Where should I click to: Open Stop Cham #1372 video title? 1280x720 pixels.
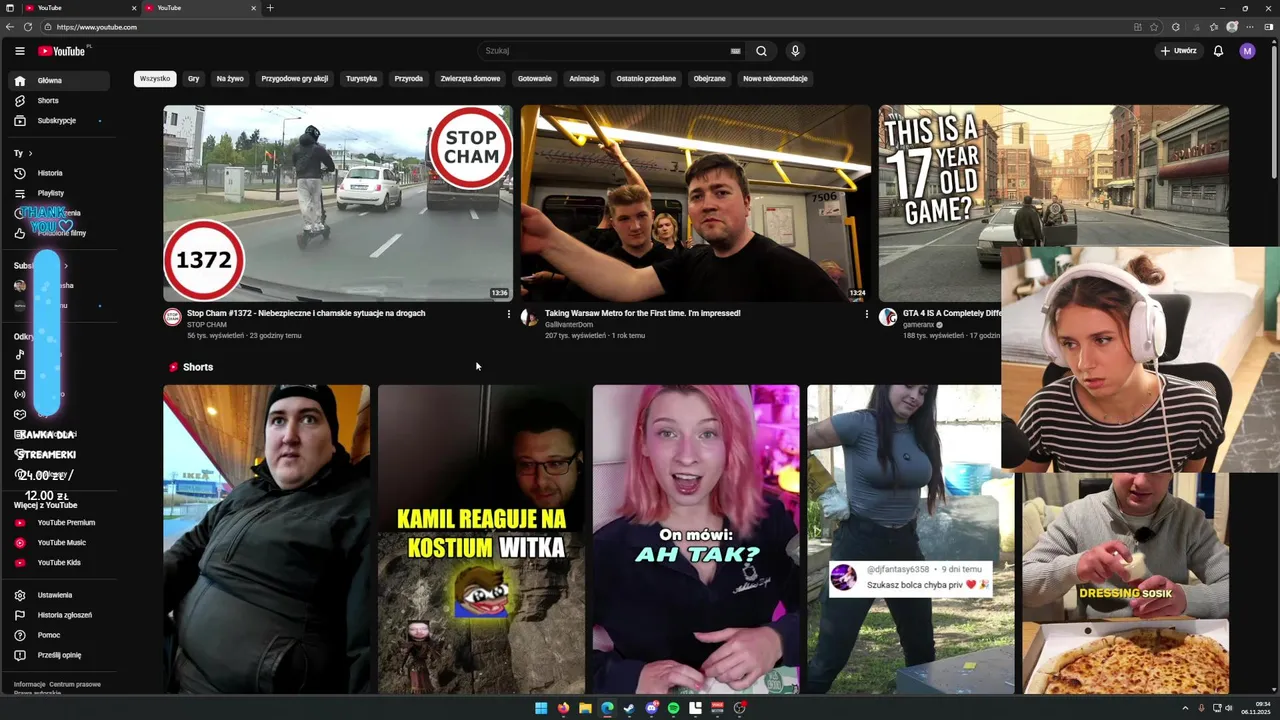(306, 313)
